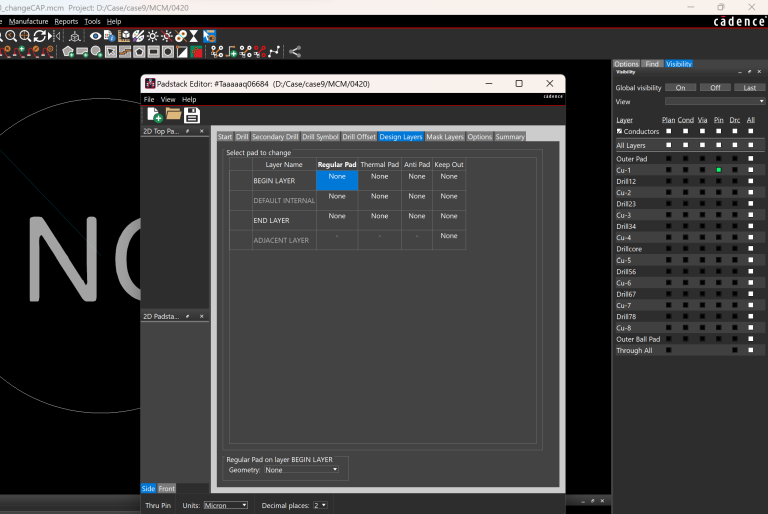Toggle the All column checkbox for All Layers
Screen dimensions: 768x514
coord(750,146)
